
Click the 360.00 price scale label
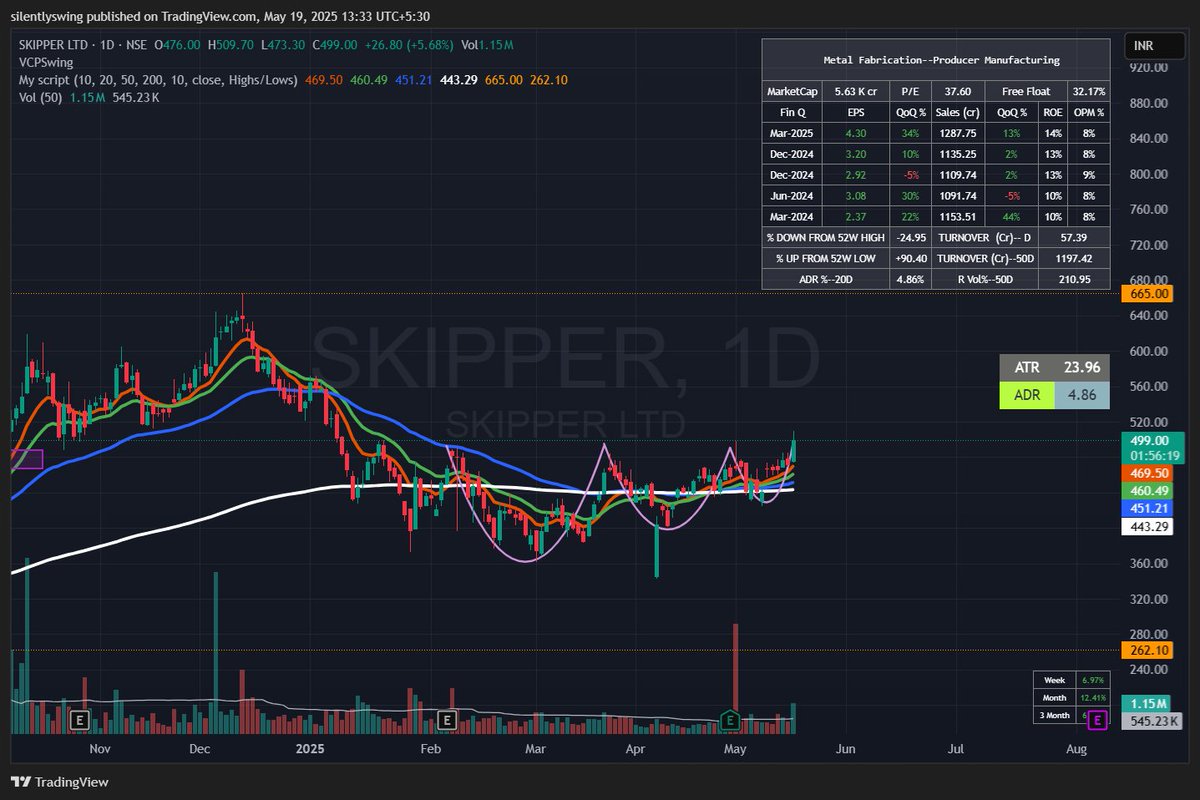click(x=1149, y=563)
